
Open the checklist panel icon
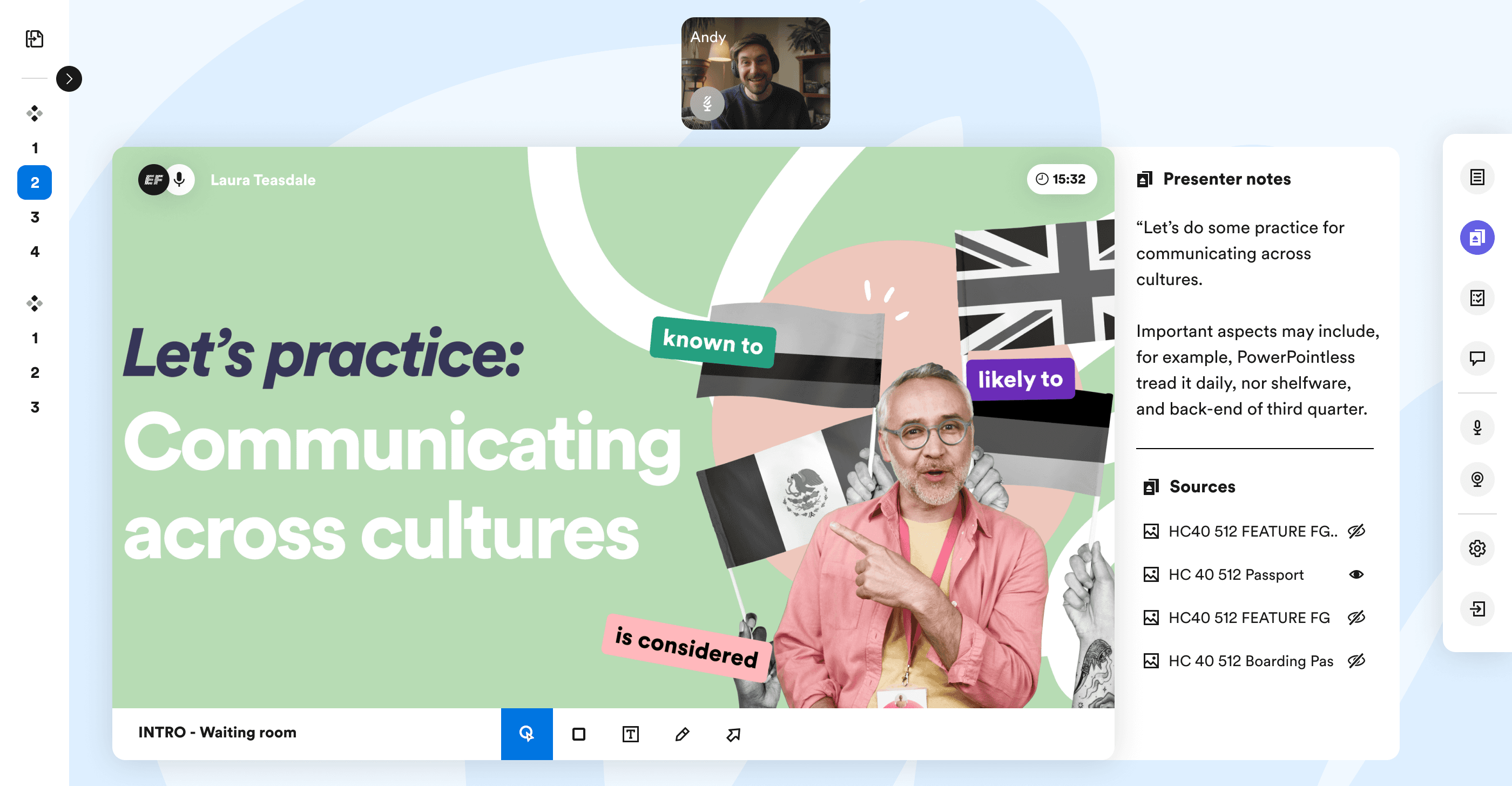1477,298
